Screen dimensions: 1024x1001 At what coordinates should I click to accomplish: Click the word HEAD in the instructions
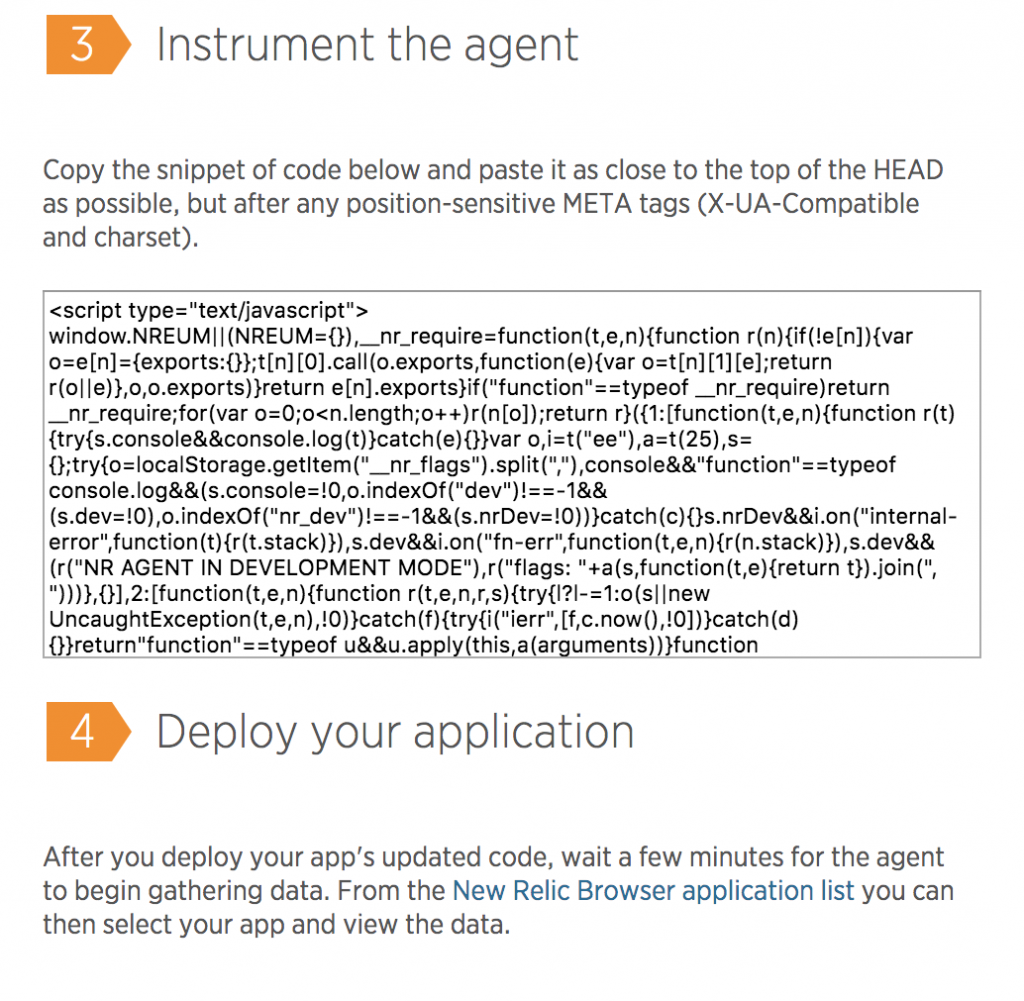click(x=908, y=170)
